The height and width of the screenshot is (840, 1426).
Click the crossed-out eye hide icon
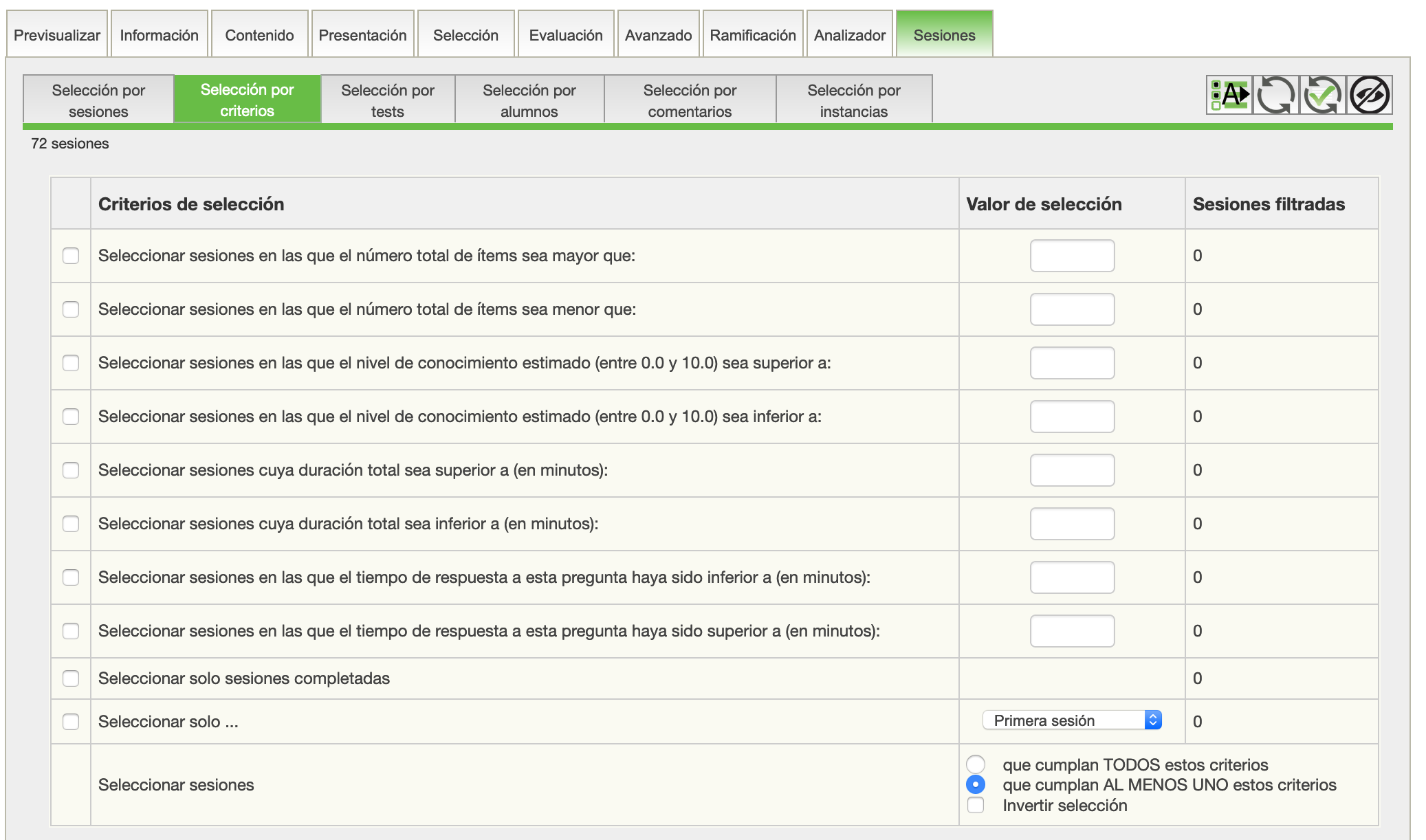pos(1369,95)
